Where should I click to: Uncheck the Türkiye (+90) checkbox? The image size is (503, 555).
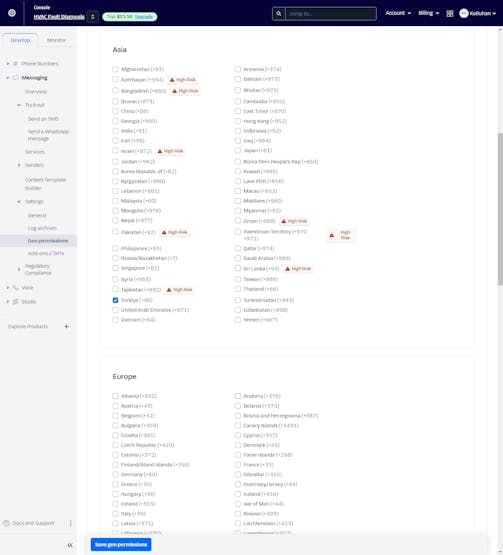(115, 300)
